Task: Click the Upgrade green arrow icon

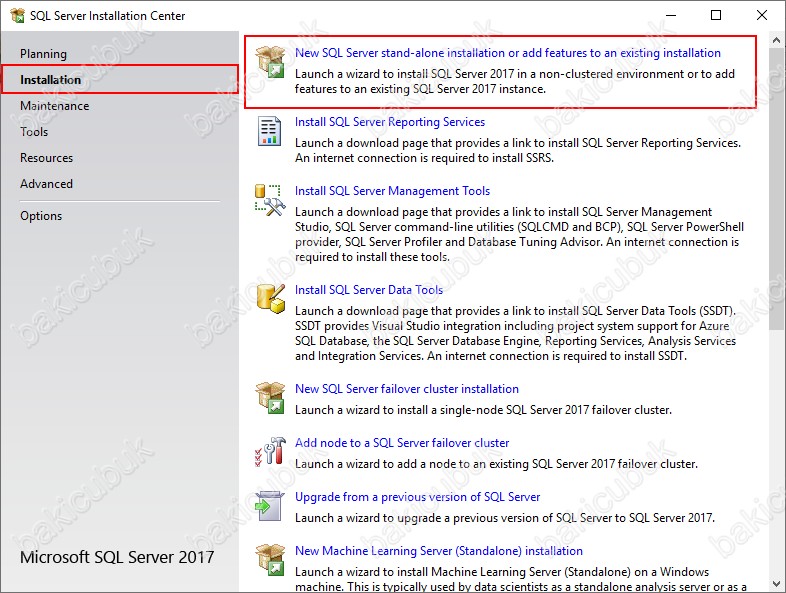Action: (270, 506)
